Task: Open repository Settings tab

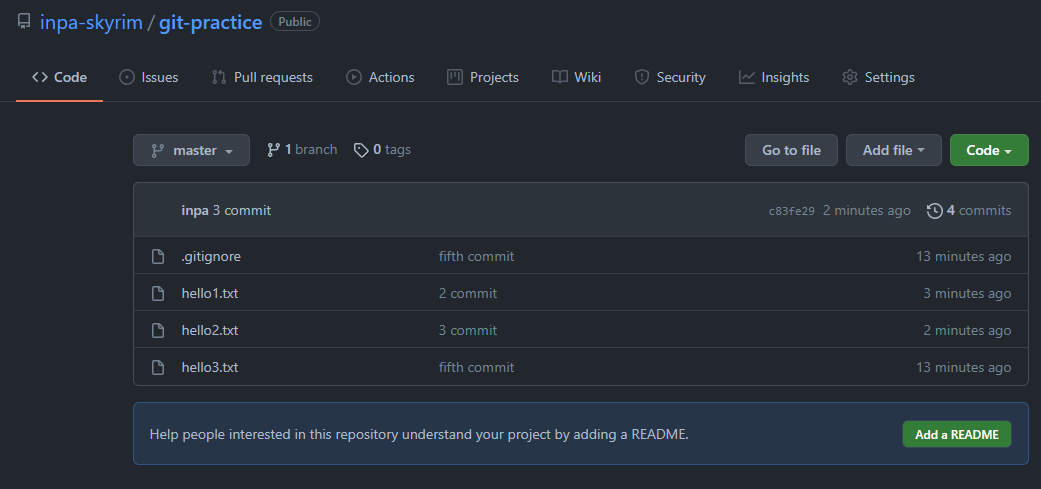Action: click(x=878, y=77)
